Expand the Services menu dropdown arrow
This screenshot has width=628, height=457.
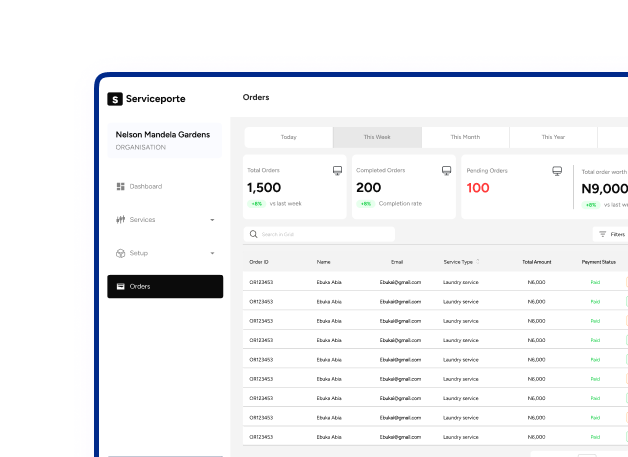pos(212,220)
